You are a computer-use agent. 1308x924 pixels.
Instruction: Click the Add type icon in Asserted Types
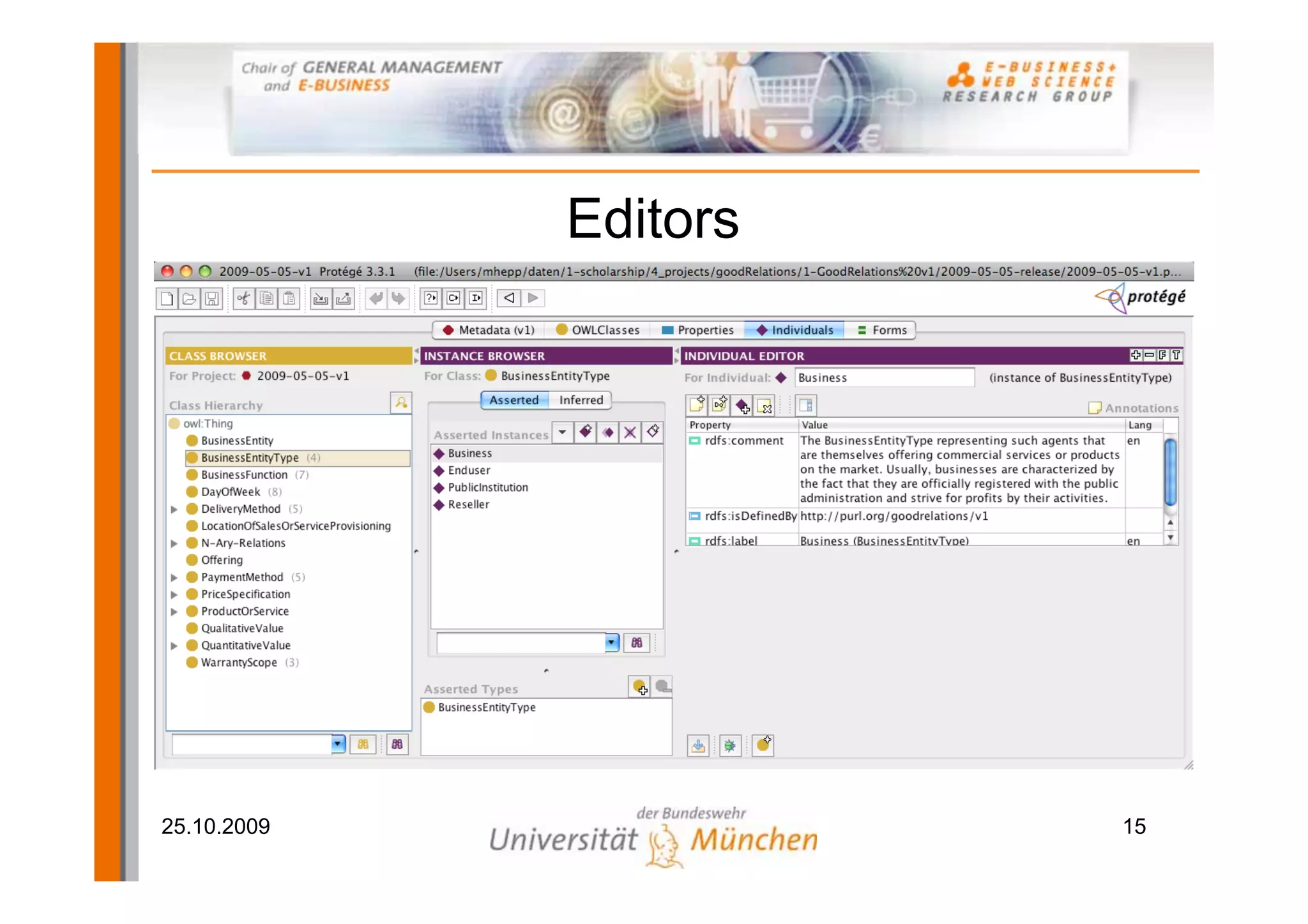pos(639,687)
